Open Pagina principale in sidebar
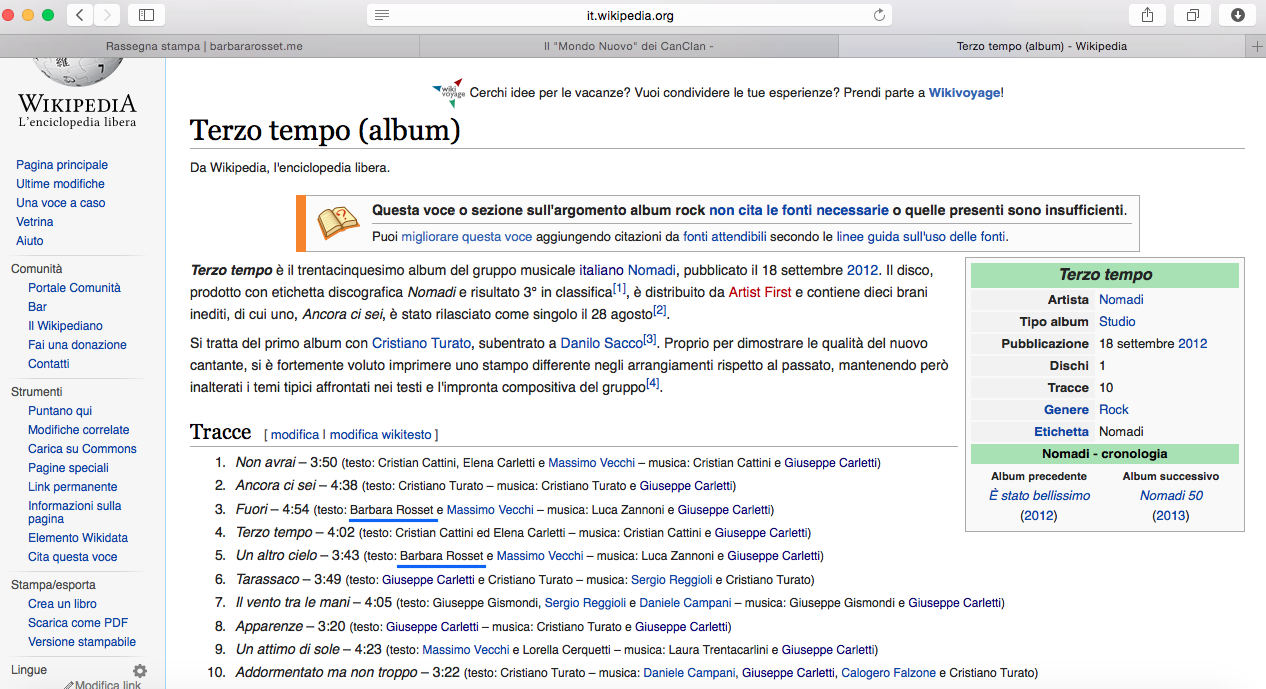 click(62, 165)
